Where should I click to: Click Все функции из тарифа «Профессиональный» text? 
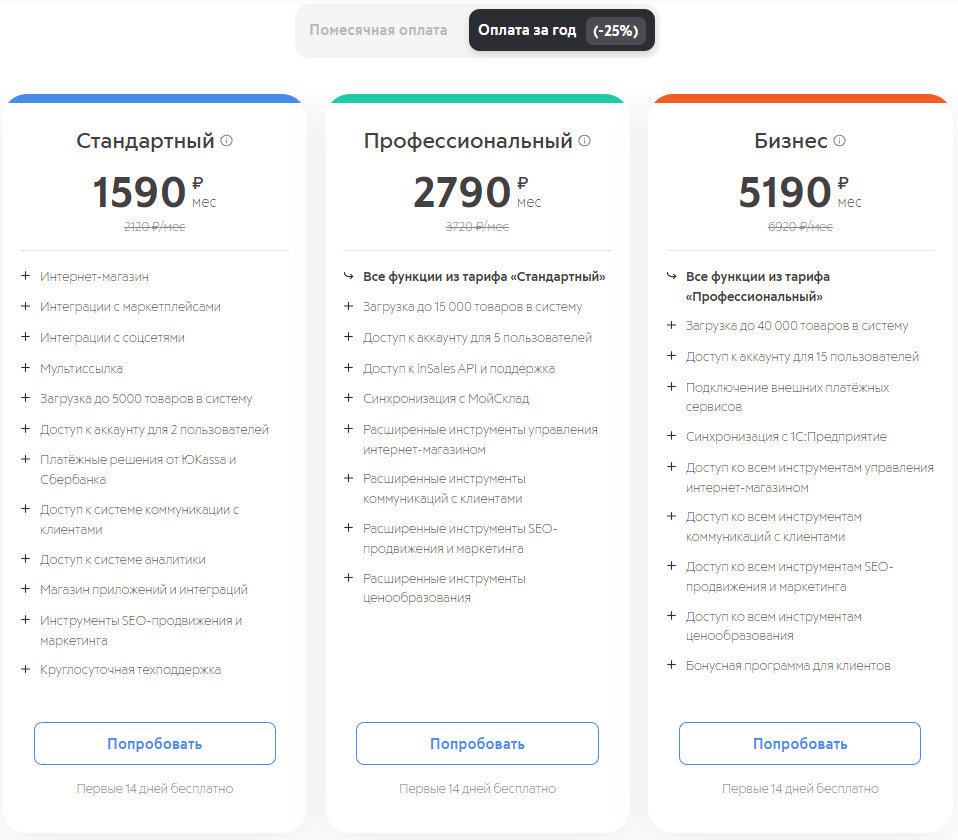tap(758, 286)
